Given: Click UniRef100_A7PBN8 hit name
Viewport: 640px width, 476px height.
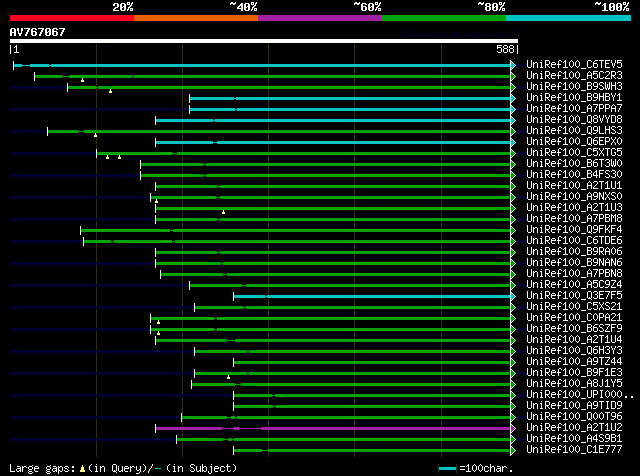Looking at the screenshot, I should 574,274.
